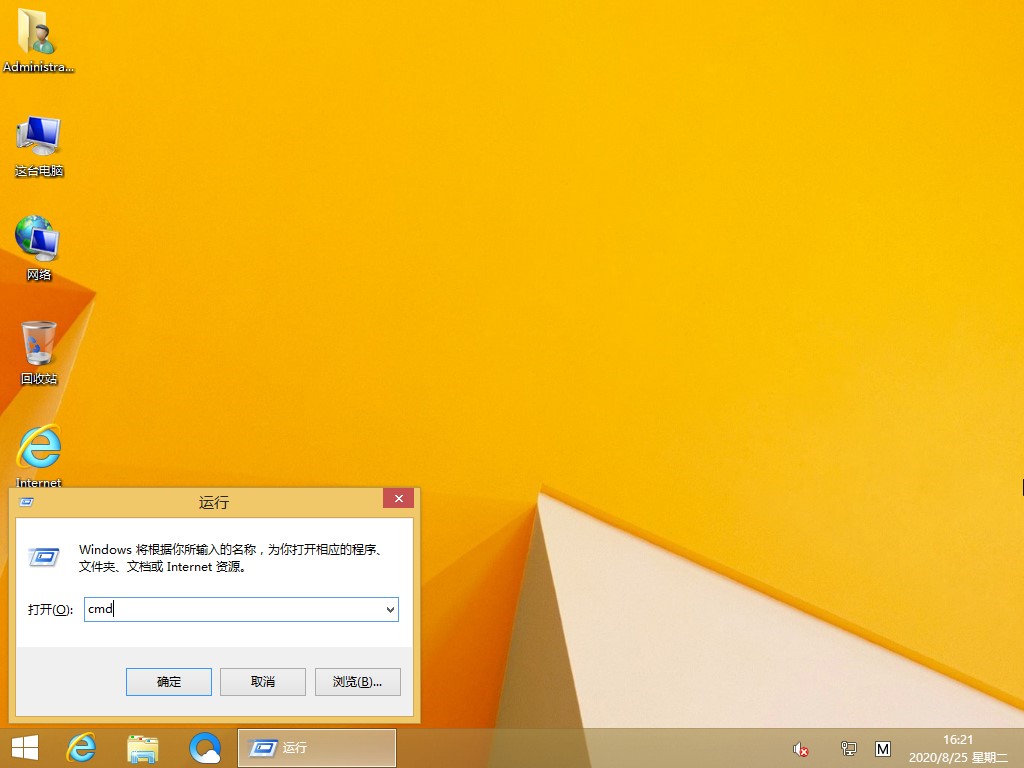This screenshot has height=768, width=1024.
Task: Open File Explorer from the taskbar
Action: tap(142, 747)
